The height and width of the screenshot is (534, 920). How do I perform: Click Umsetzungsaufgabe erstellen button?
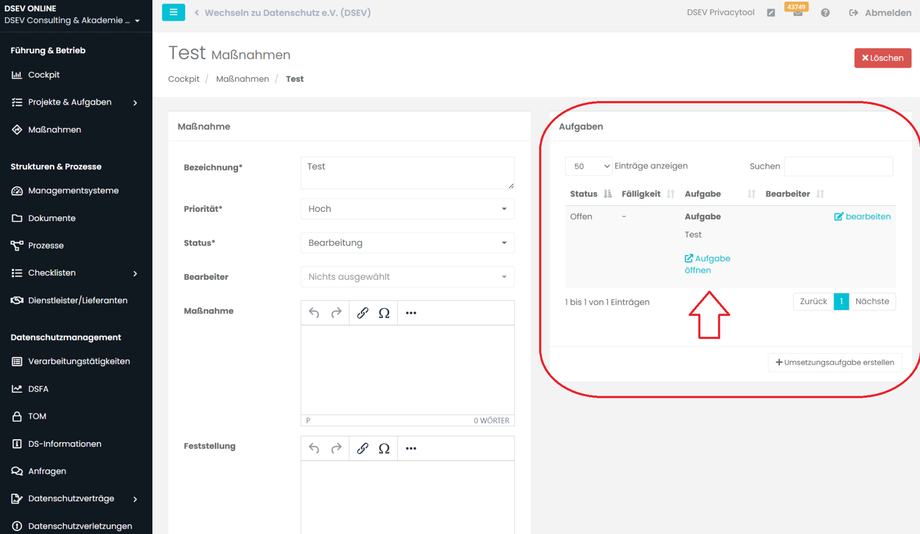(x=835, y=362)
